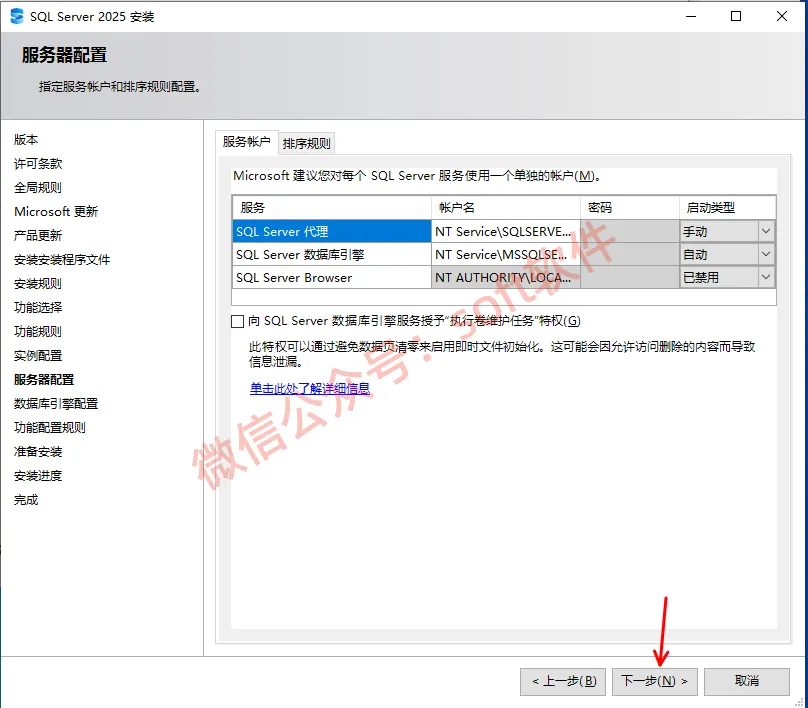Select the Microsoft 更新 step in the sidebar

[56, 212]
